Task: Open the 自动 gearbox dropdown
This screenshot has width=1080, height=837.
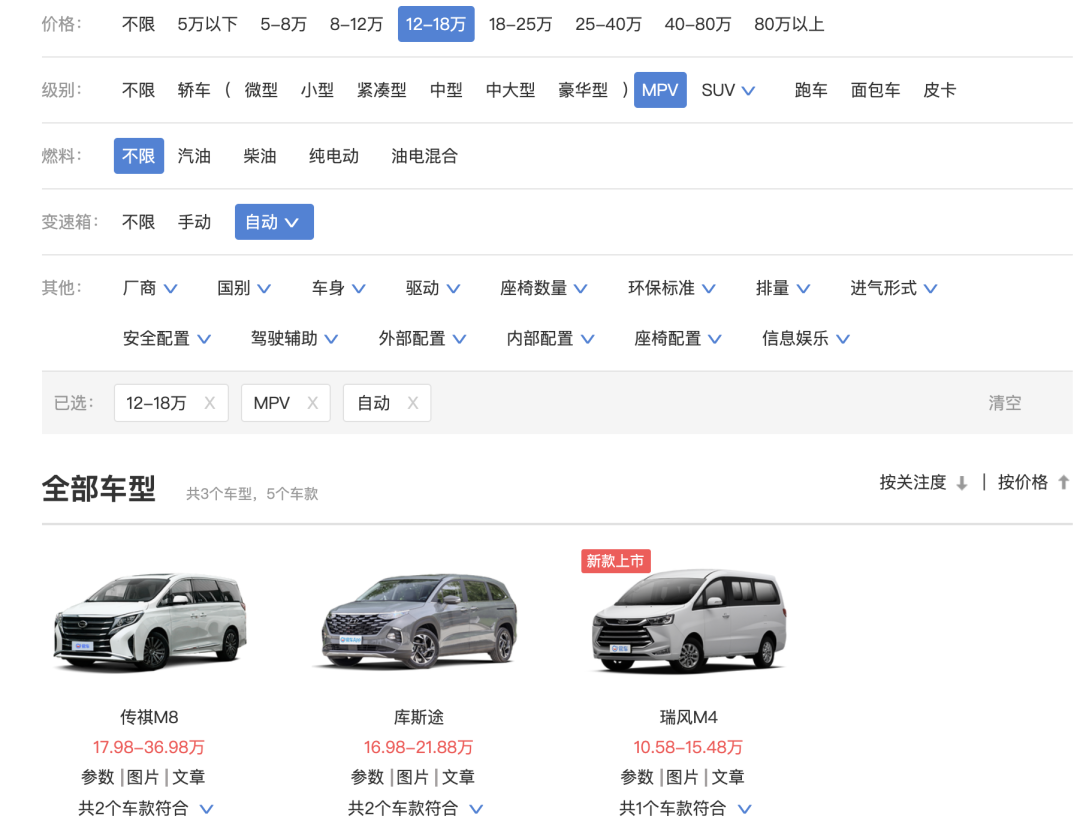Action: coord(274,222)
